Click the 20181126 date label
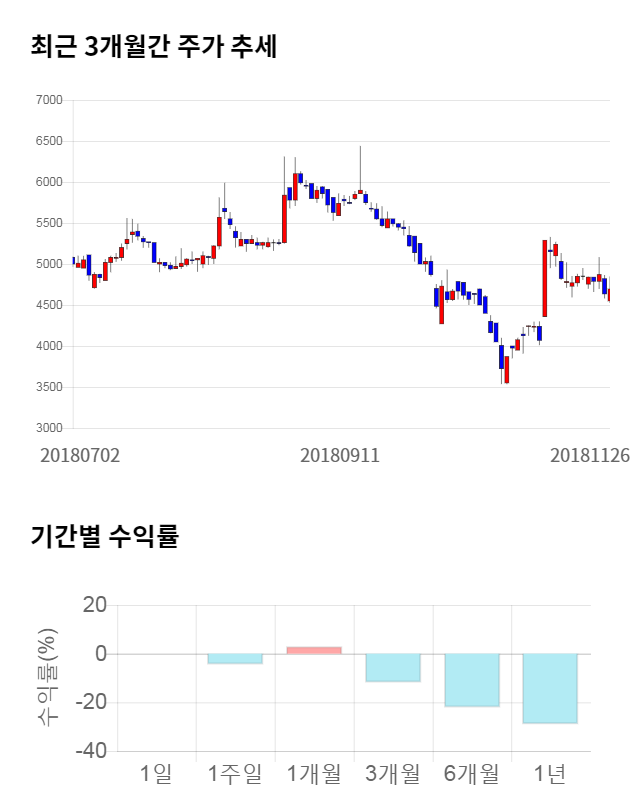Screen dimensions: 640x810 tap(590, 455)
